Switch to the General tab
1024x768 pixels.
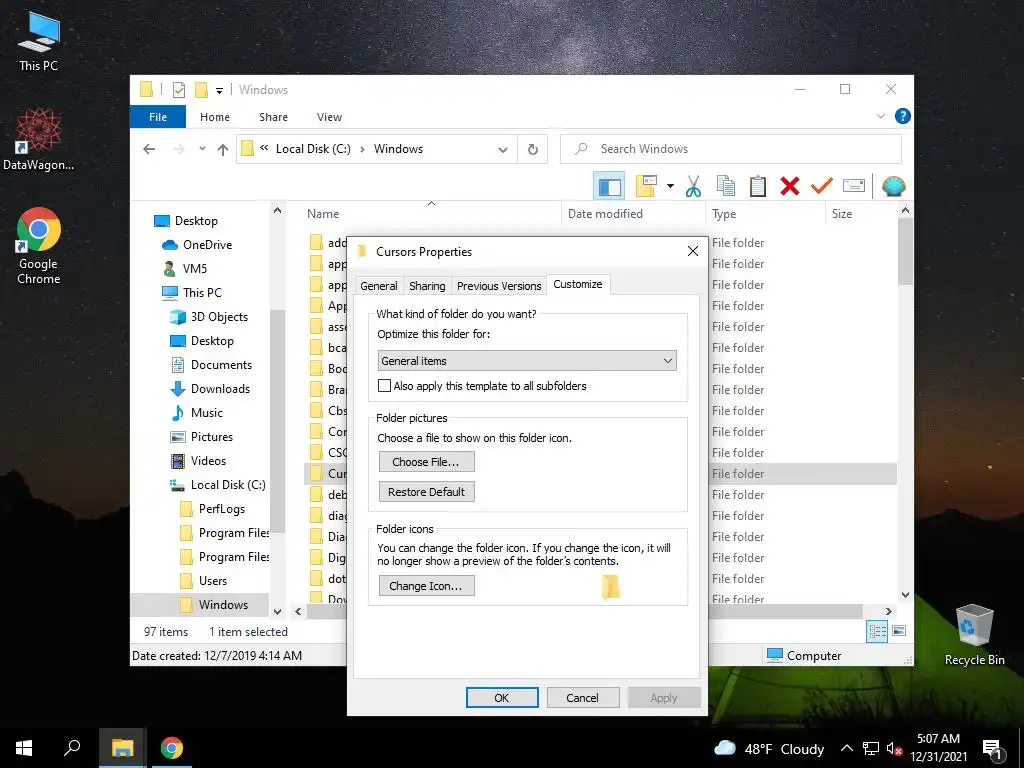pyautogui.click(x=379, y=286)
